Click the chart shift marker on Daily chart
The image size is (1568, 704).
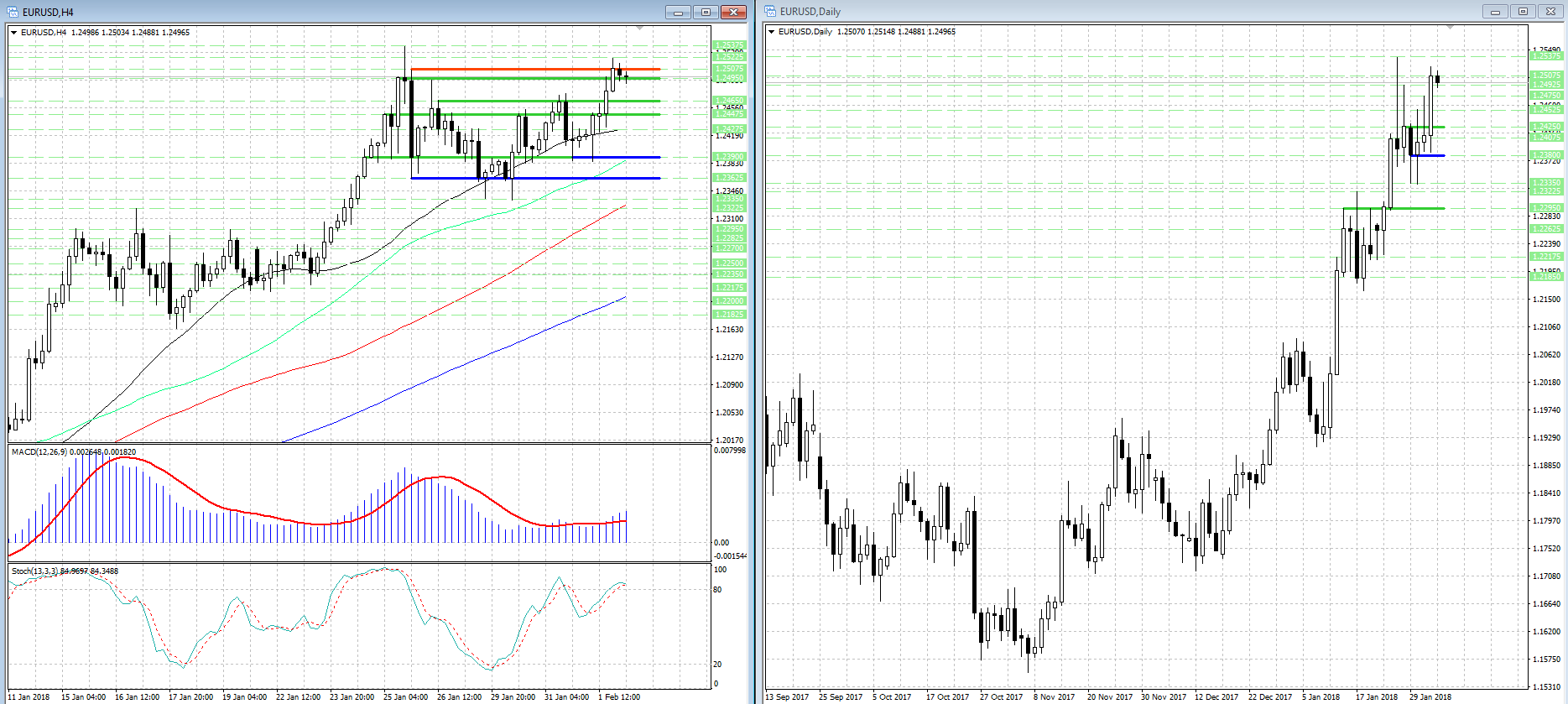click(x=1450, y=28)
